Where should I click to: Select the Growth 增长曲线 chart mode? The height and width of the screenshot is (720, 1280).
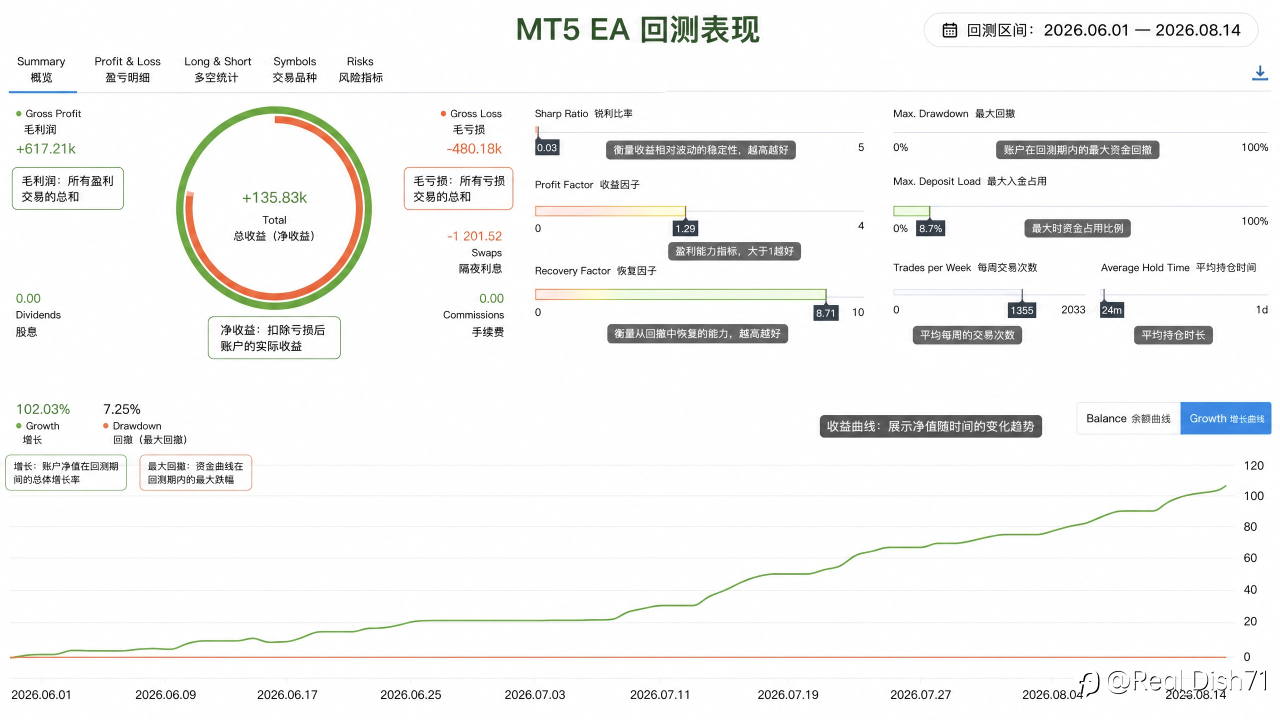(x=1226, y=418)
